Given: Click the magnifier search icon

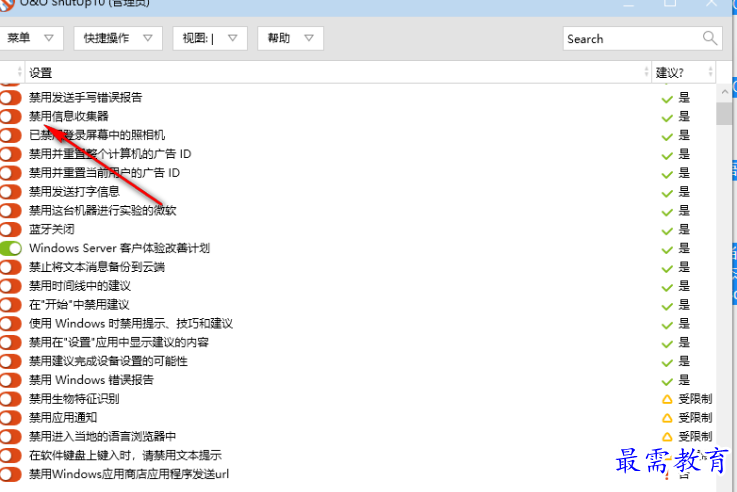Looking at the screenshot, I should (x=710, y=38).
